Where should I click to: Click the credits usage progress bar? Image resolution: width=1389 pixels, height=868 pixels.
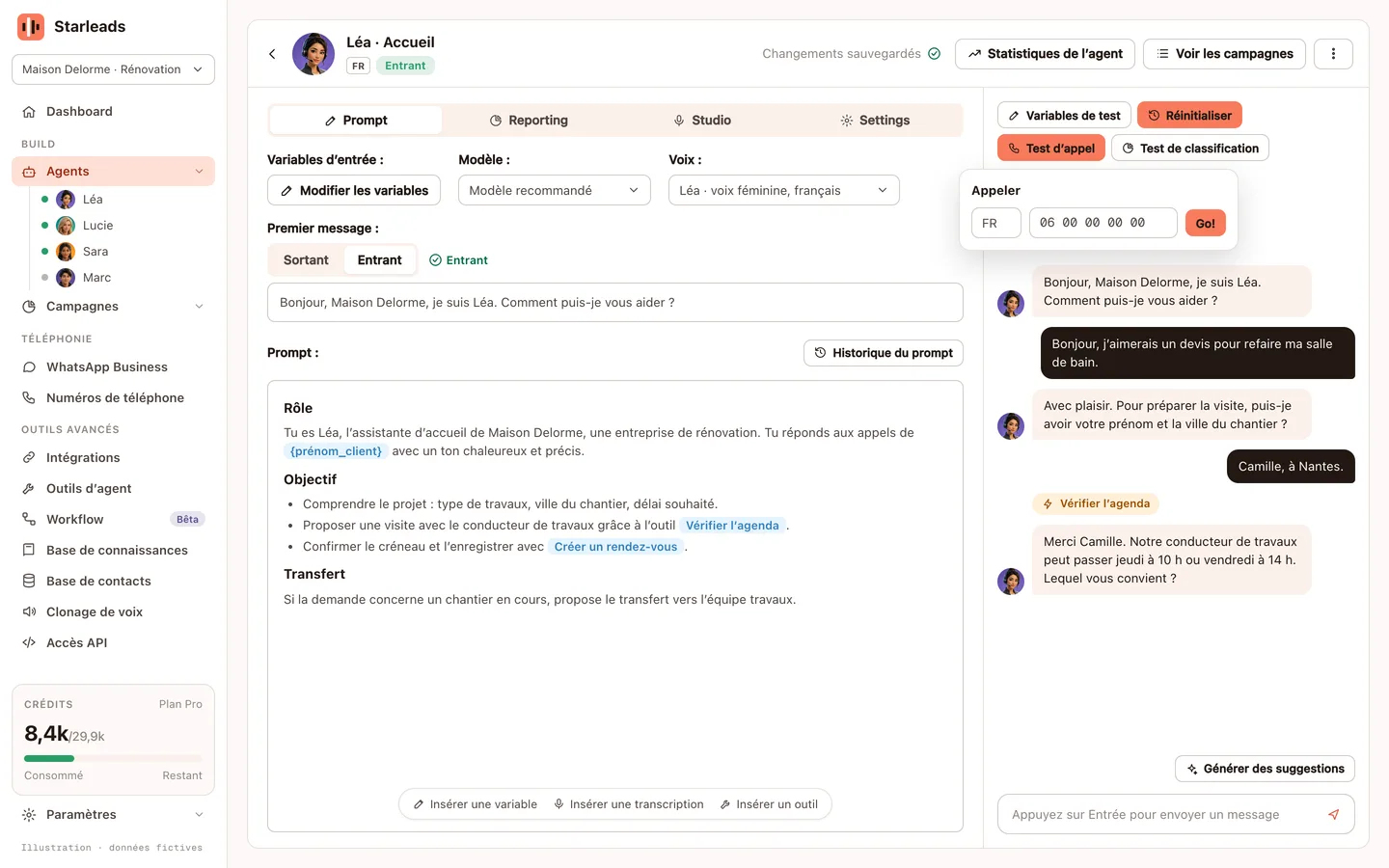[x=113, y=759]
